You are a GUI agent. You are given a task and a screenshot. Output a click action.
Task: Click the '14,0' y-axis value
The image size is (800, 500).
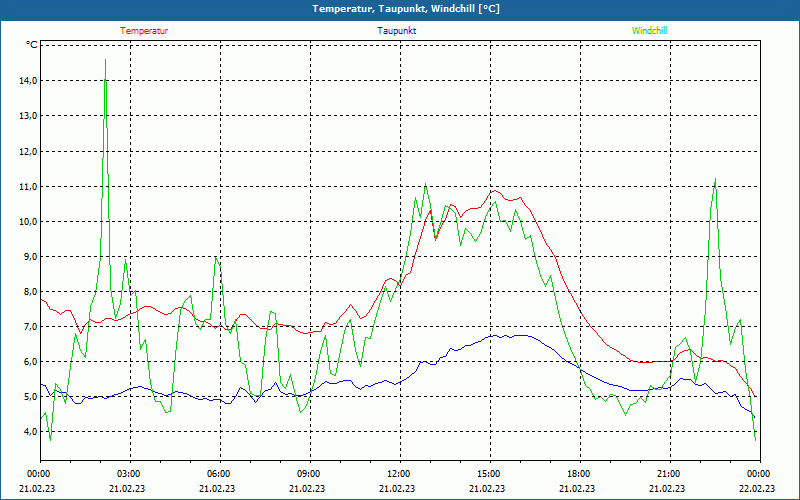(28, 81)
